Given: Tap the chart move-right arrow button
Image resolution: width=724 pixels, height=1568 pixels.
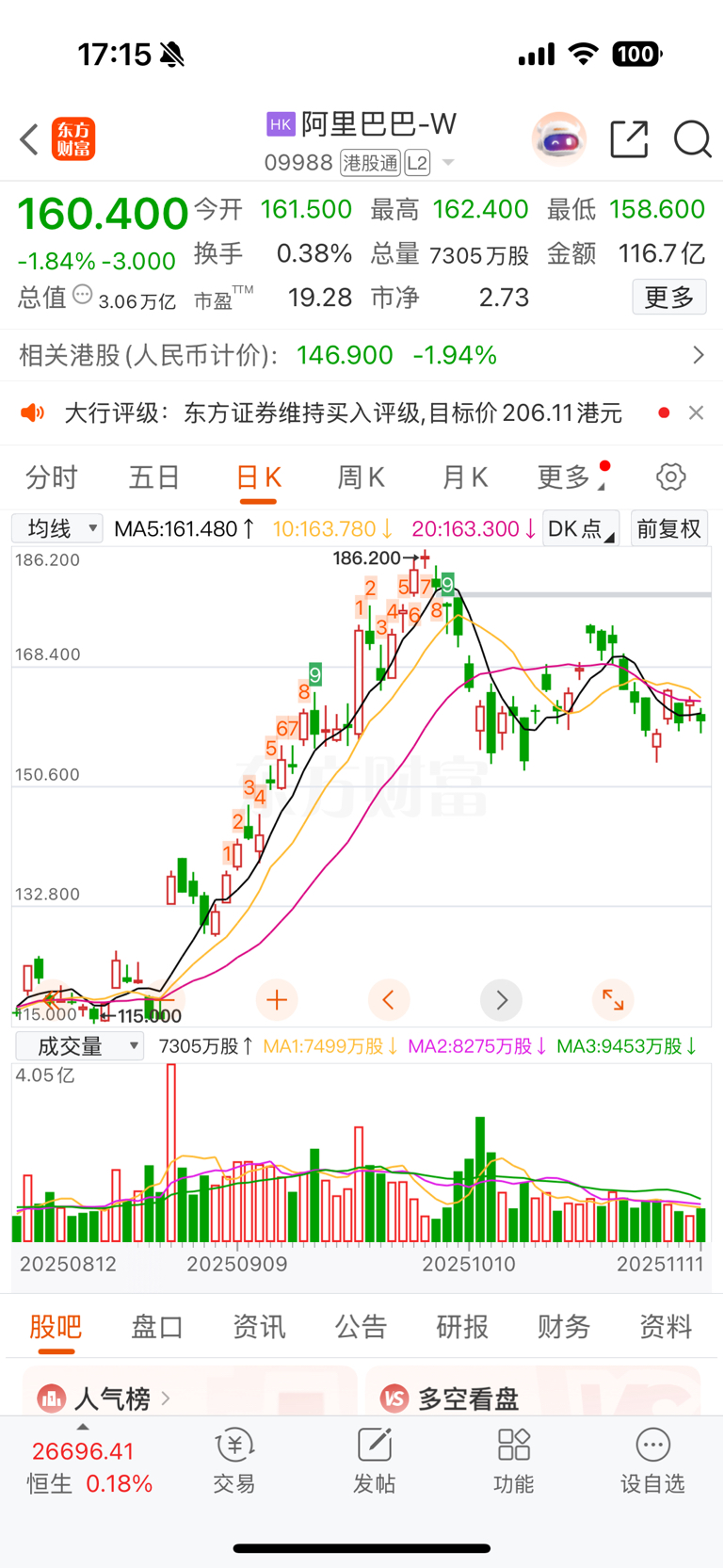Looking at the screenshot, I should [x=501, y=999].
